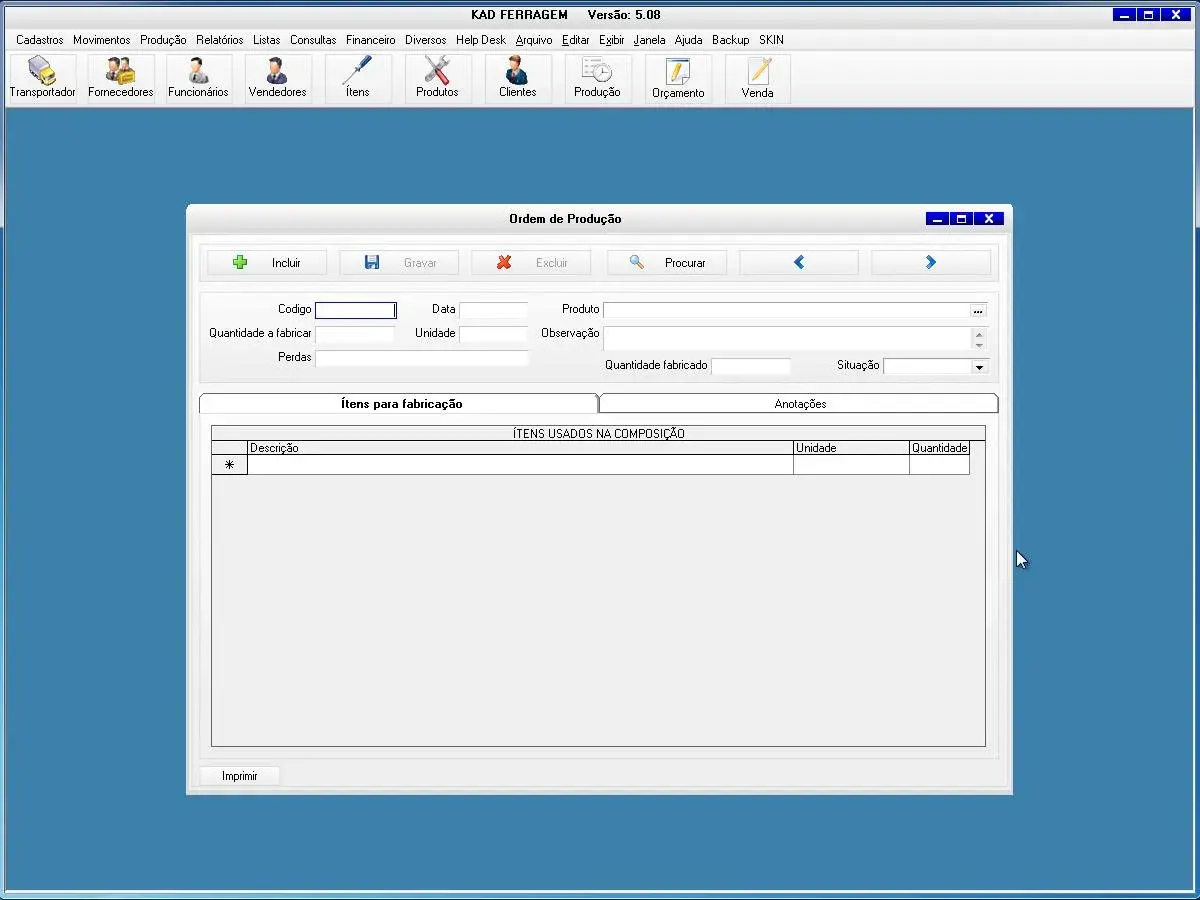
Task: Open Funcionários from the toolbar
Action: pyautogui.click(x=198, y=78)
